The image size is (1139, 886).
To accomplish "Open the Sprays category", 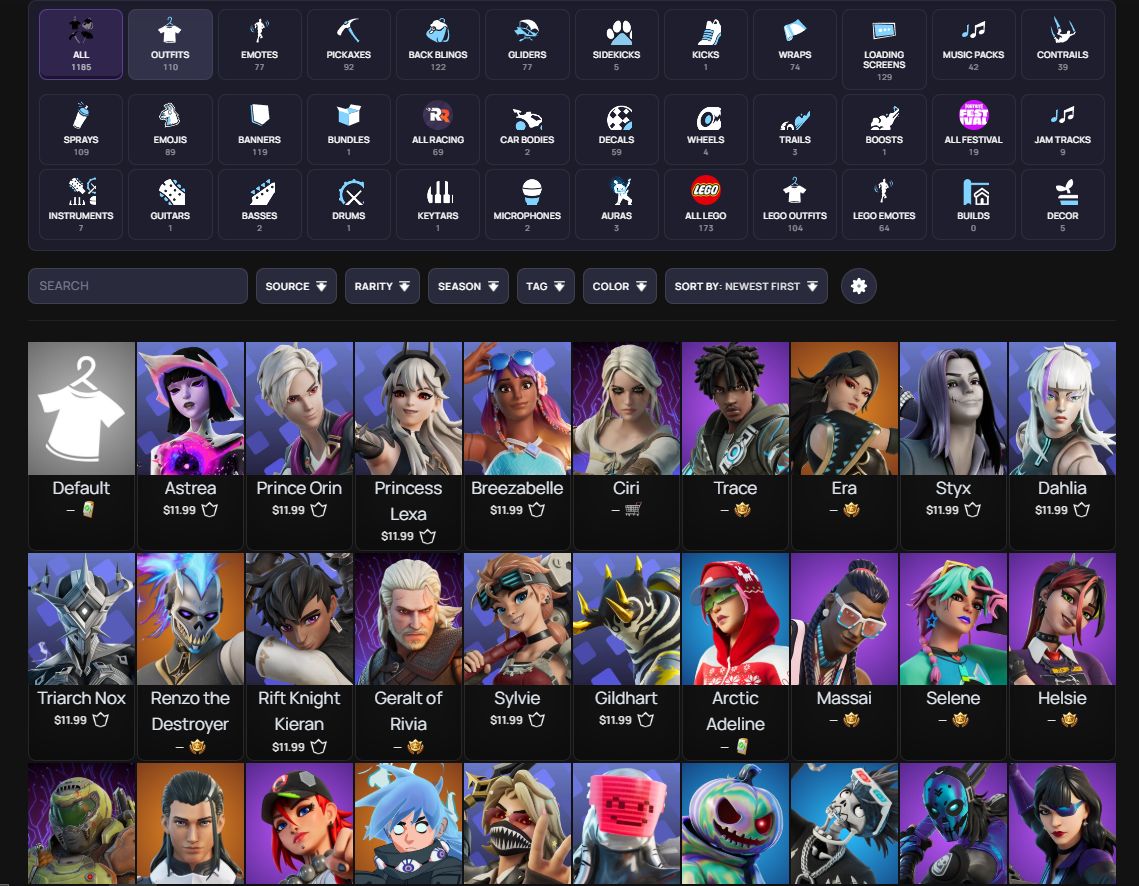I will (81, 129).
